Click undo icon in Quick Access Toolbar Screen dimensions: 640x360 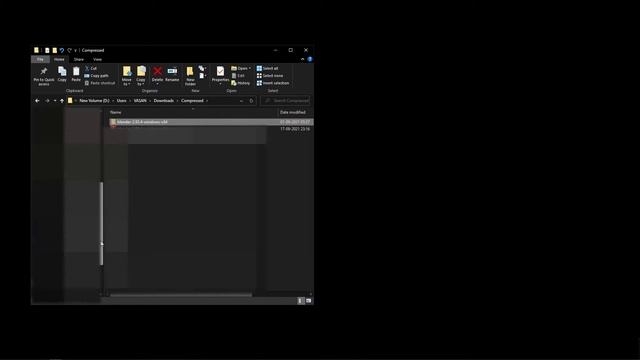(x=62, y=50)
